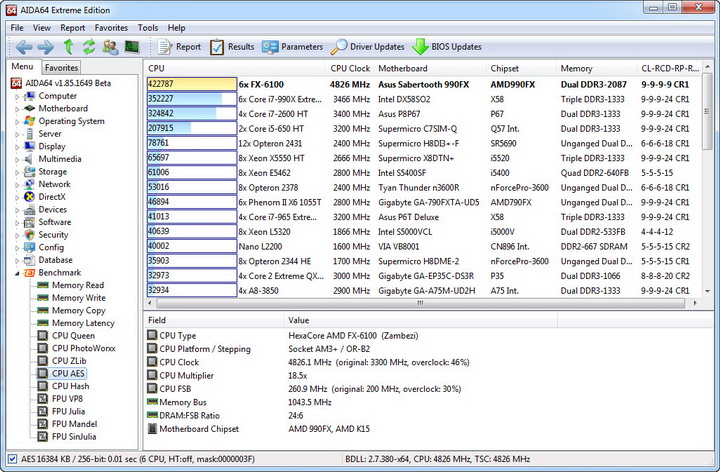This screenshot has height=472, width=720.
Task: Select the 6x FX-6100 score bar
Action: coord(191,84)
